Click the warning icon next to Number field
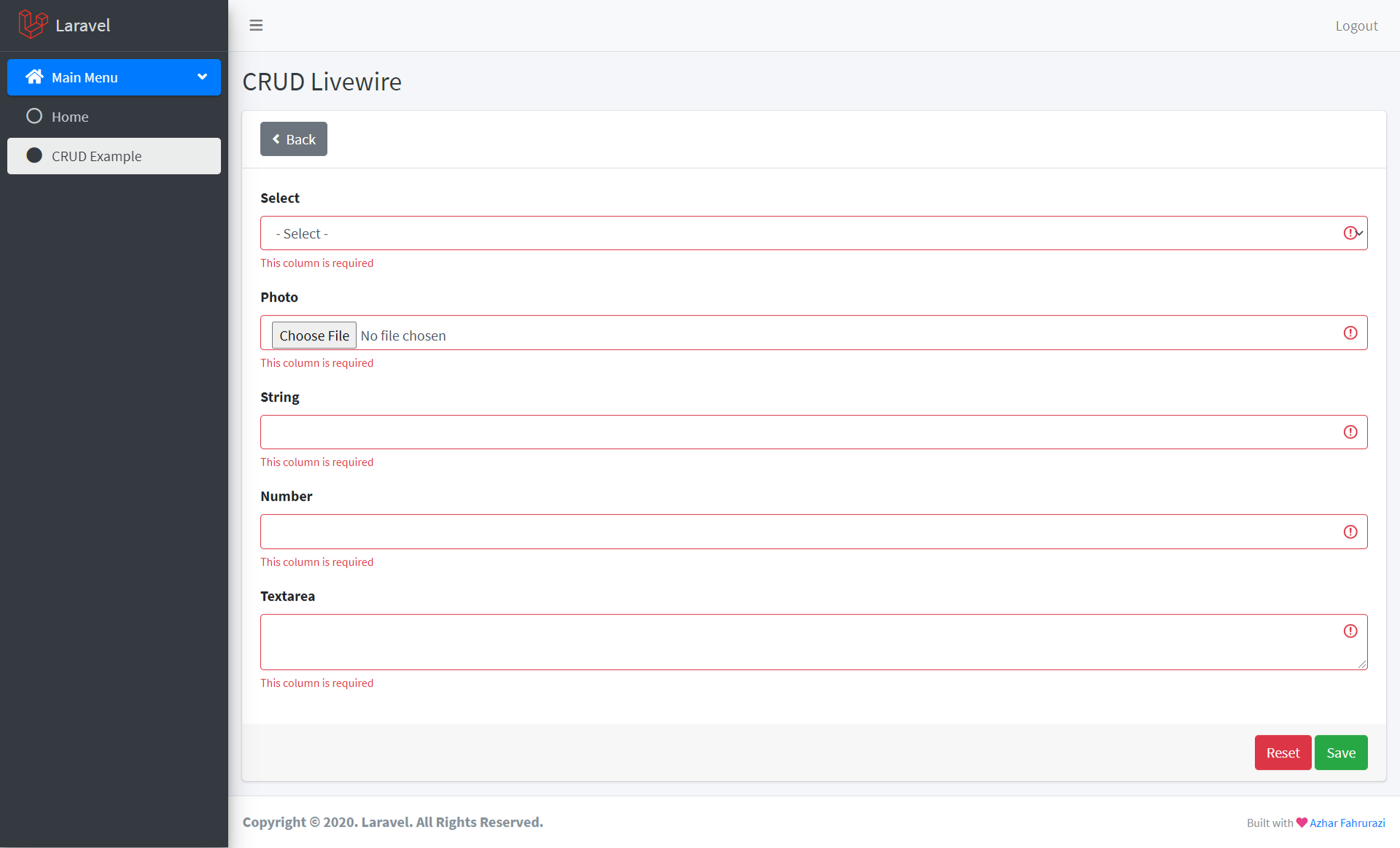Viewport: 1400px width, 848px height. 1350,532
